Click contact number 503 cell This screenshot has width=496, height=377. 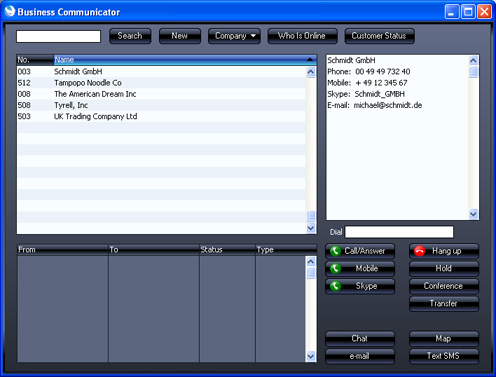click(24, 116)
